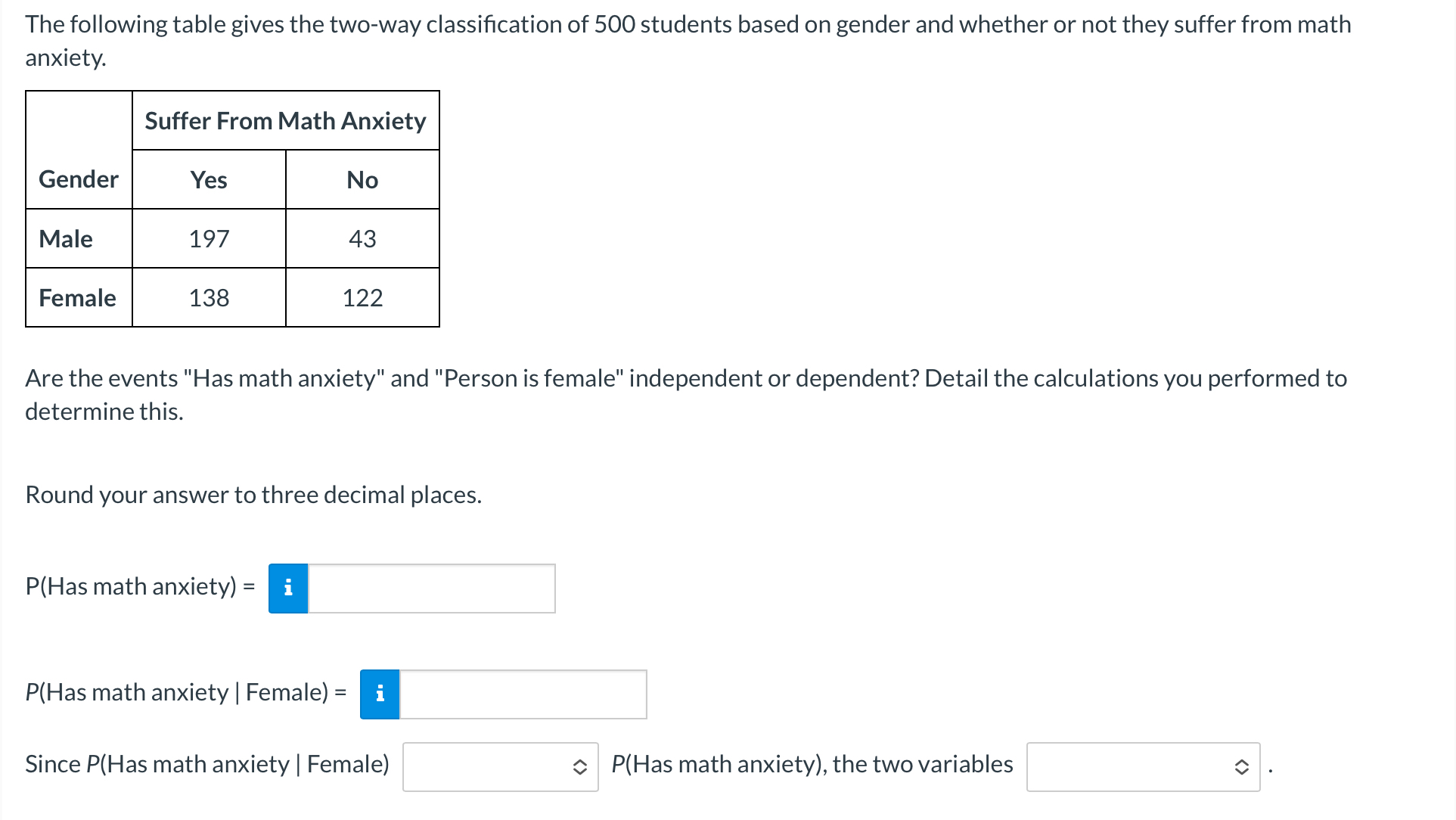Image resolution: width=1456 pixels, height=820 pixels.
Task: Click info icon beside P(Has math anxiety | Female) field
Action: (380, 694)
